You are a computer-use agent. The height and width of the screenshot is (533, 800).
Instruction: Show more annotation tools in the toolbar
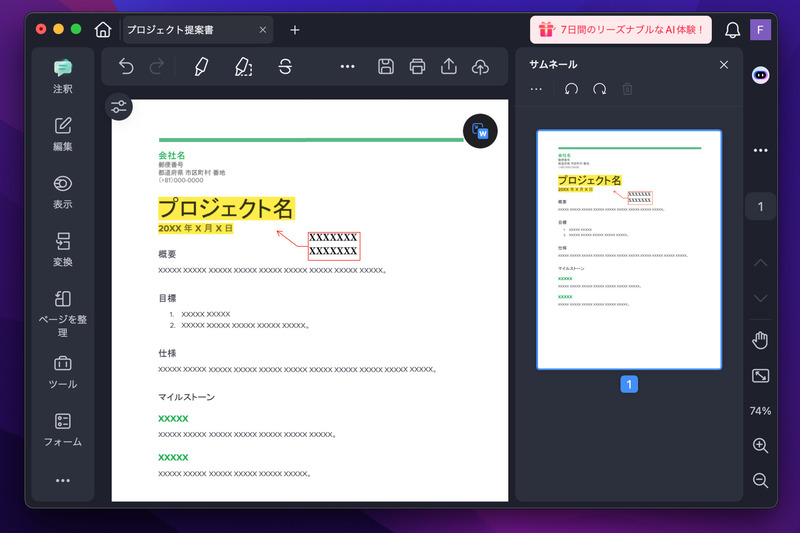(x=347, y=66)
